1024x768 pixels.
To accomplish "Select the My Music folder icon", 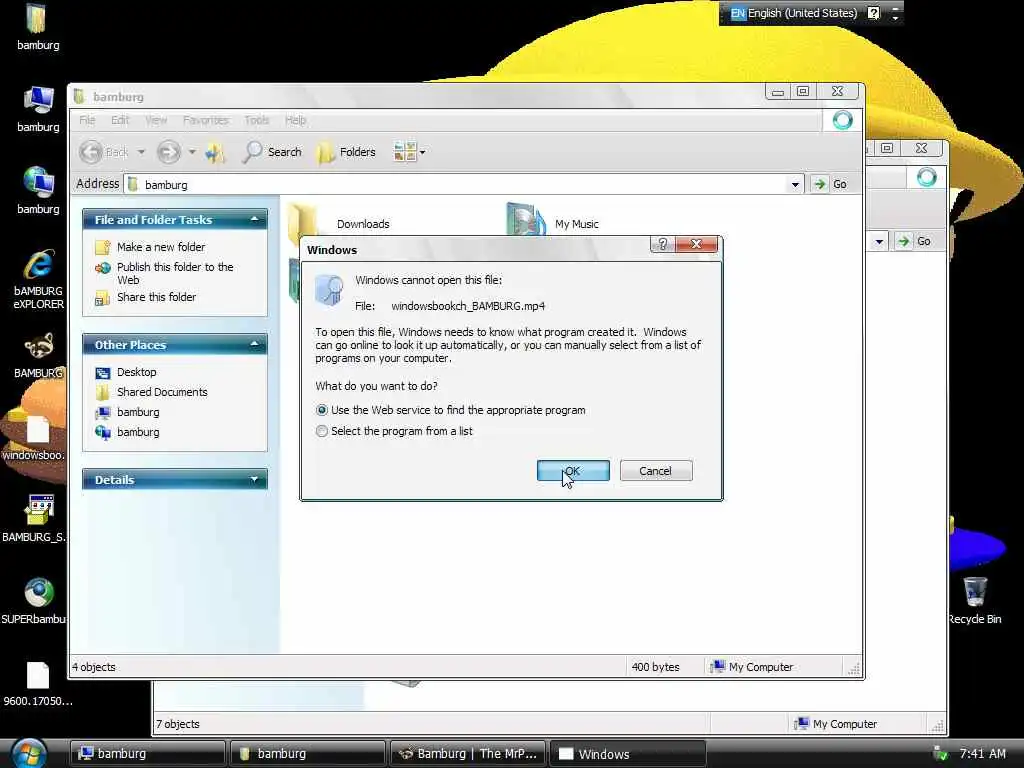I will point(525,219).
